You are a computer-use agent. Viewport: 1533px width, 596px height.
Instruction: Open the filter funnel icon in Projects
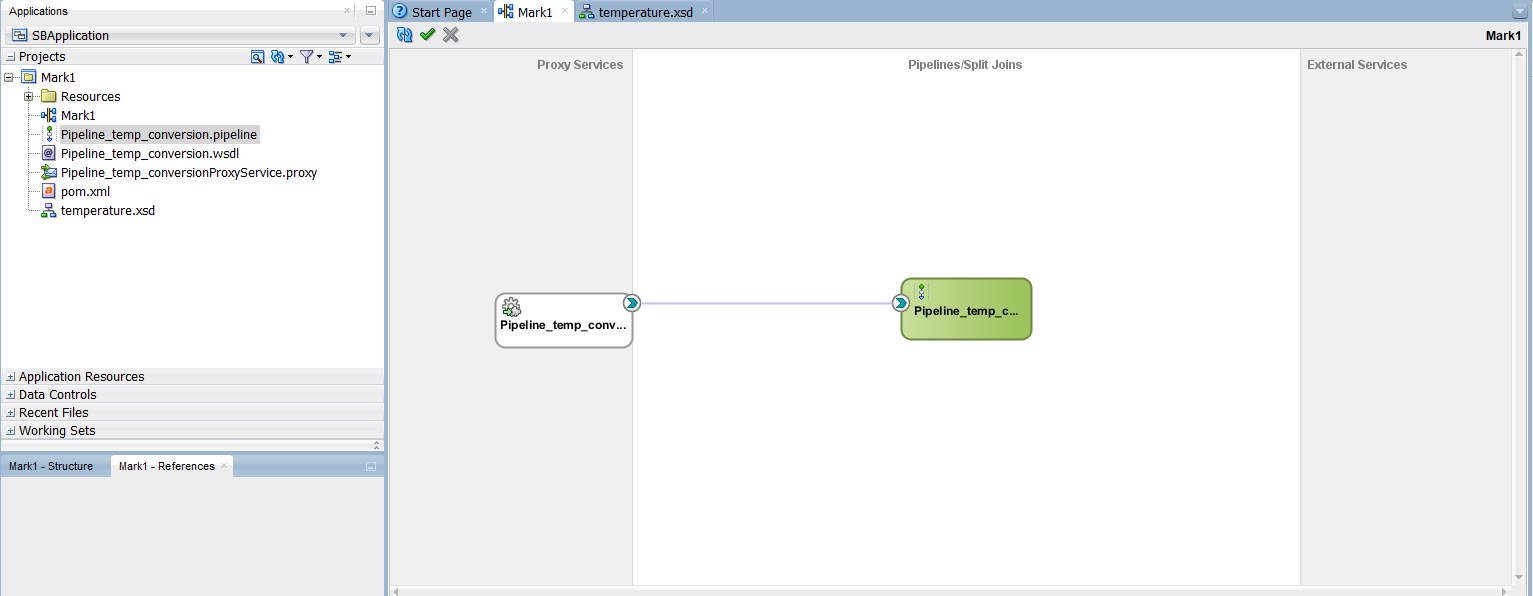[x=308, y=57]
